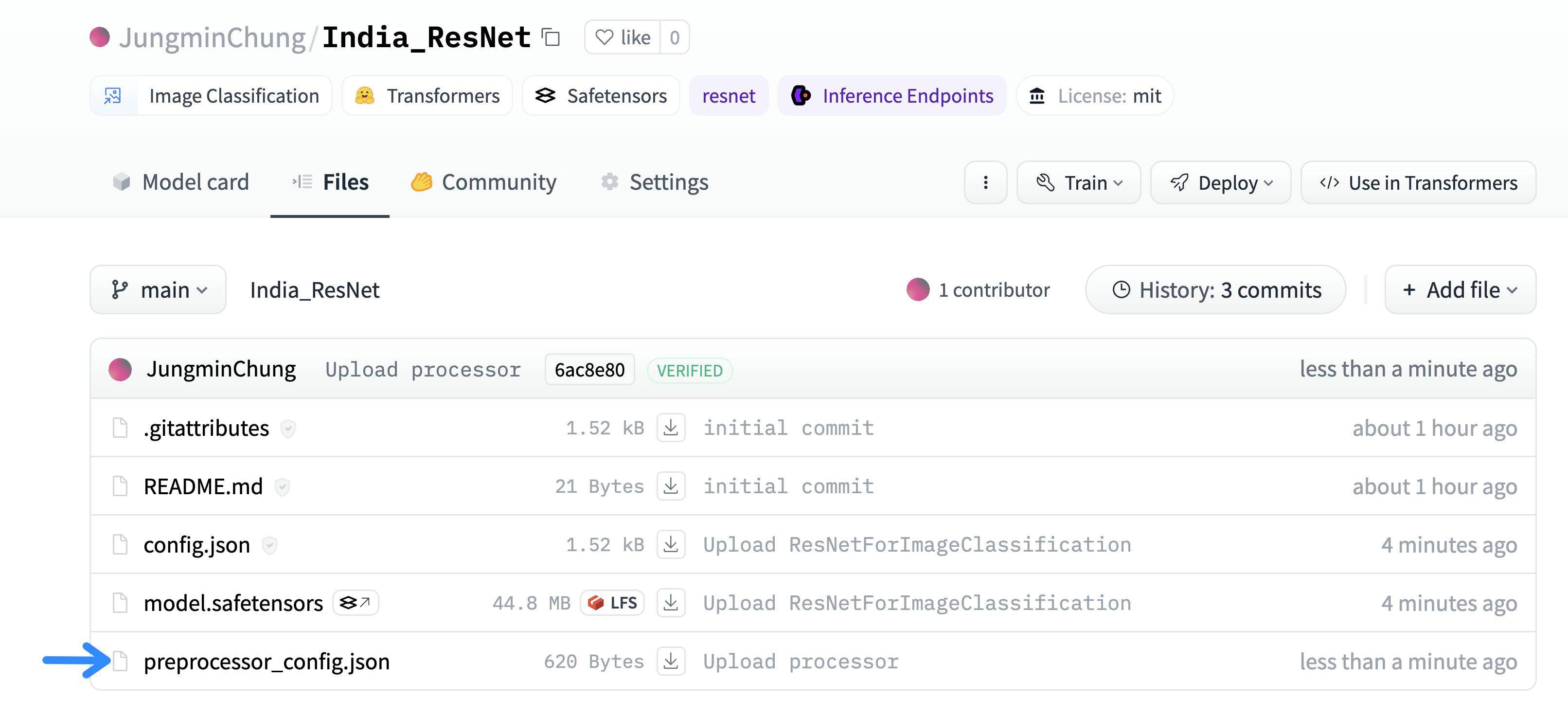Click the Image Classification task icon
This screenshot has width=1568, height=717.
coord(113,95)
